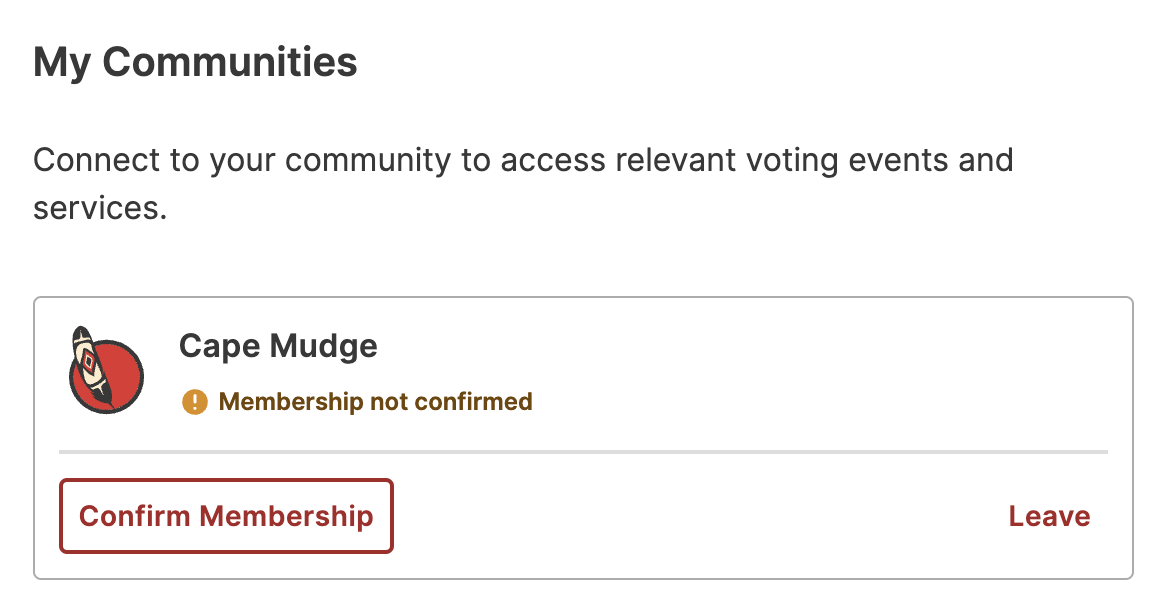This screenshot has width=1172, height=604.
Task: Click the divider line inside the community card
Action: click(x=583, y=452)
